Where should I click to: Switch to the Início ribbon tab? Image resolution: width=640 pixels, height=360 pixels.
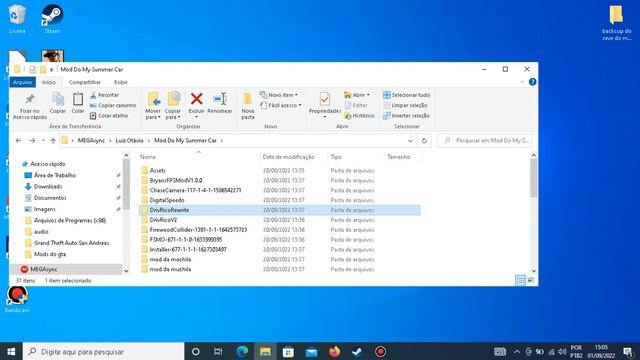49,82
